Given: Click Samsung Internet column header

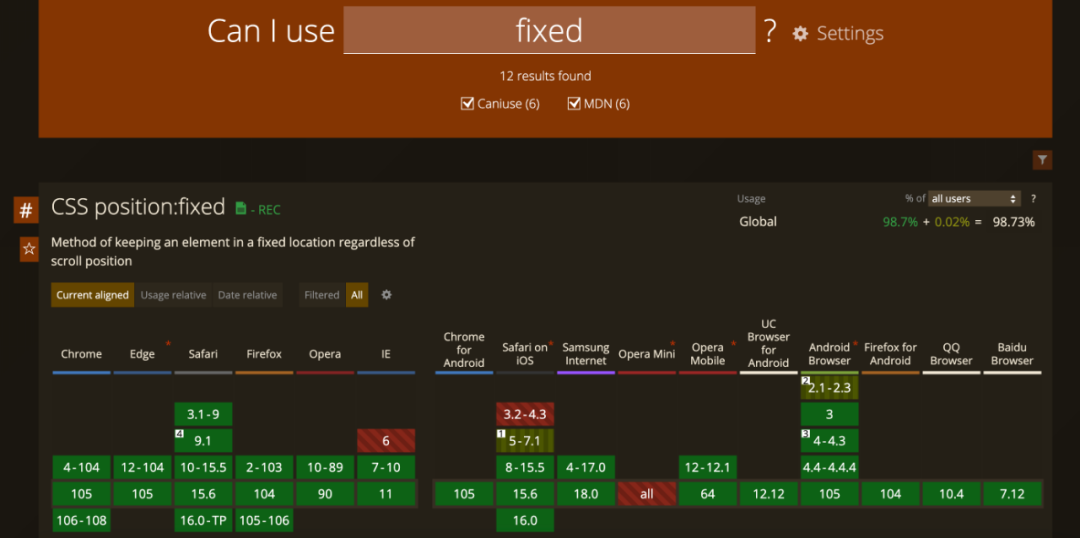Looking at the screenshot, I should click(586, 354).
